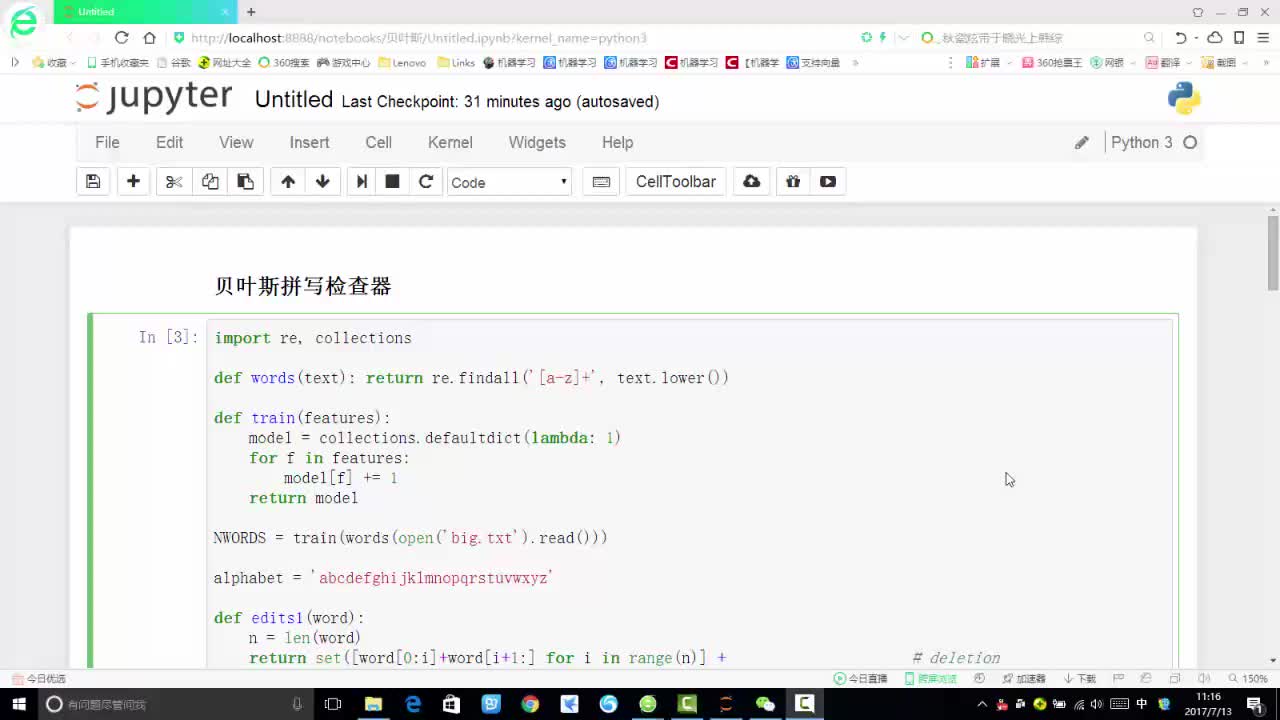Viewport: 1280px width, 720px height.
Task: Open File Explorer from taskbar
Action: tap(373, 704)
